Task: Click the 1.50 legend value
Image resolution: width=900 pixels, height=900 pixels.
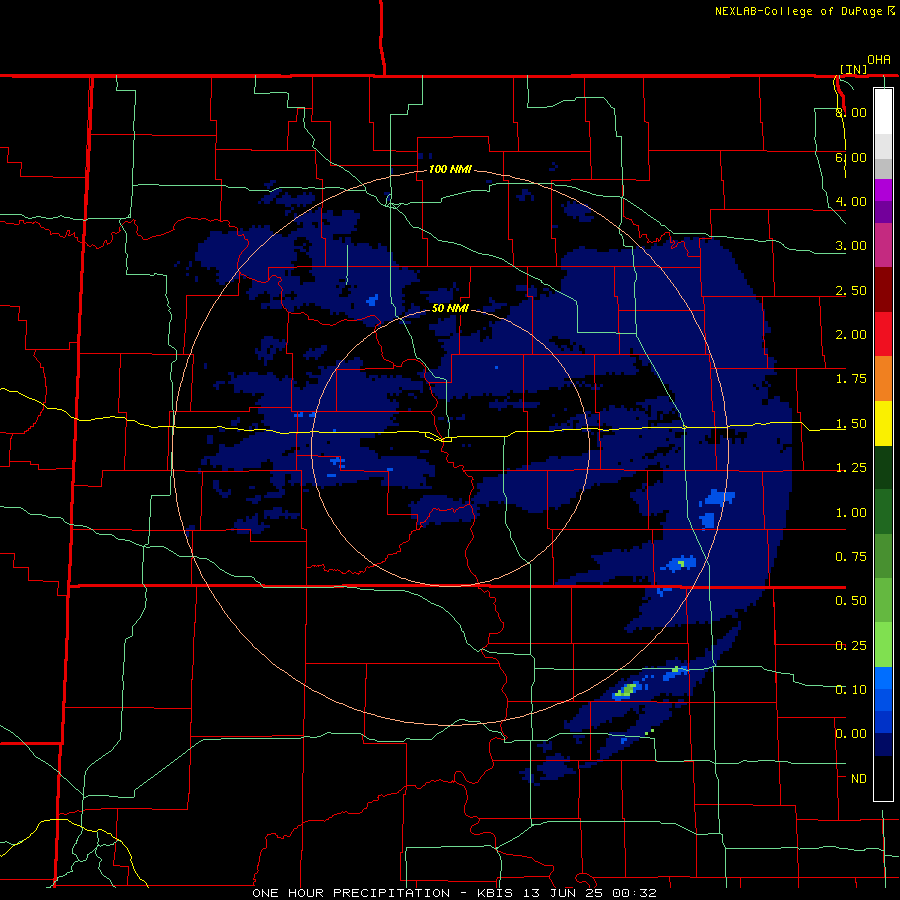Action: [x=851, y=424]
